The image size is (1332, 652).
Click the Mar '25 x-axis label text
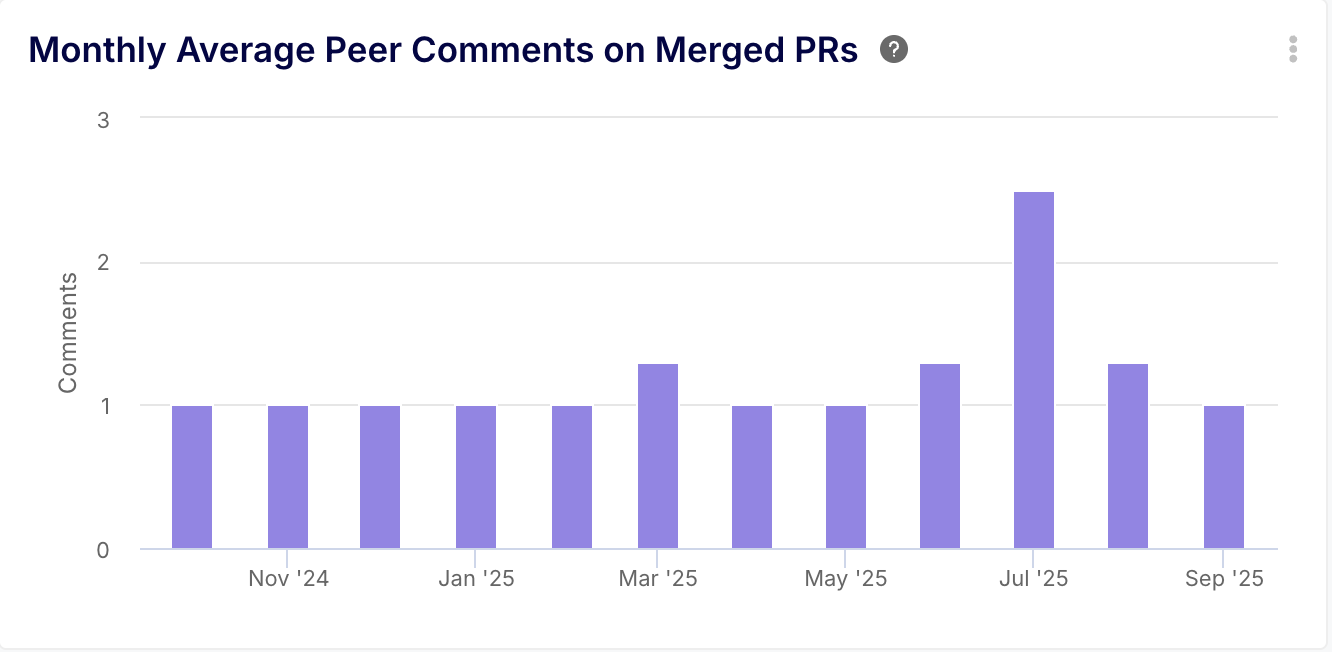pyautogui.click(x=658, y=579)
